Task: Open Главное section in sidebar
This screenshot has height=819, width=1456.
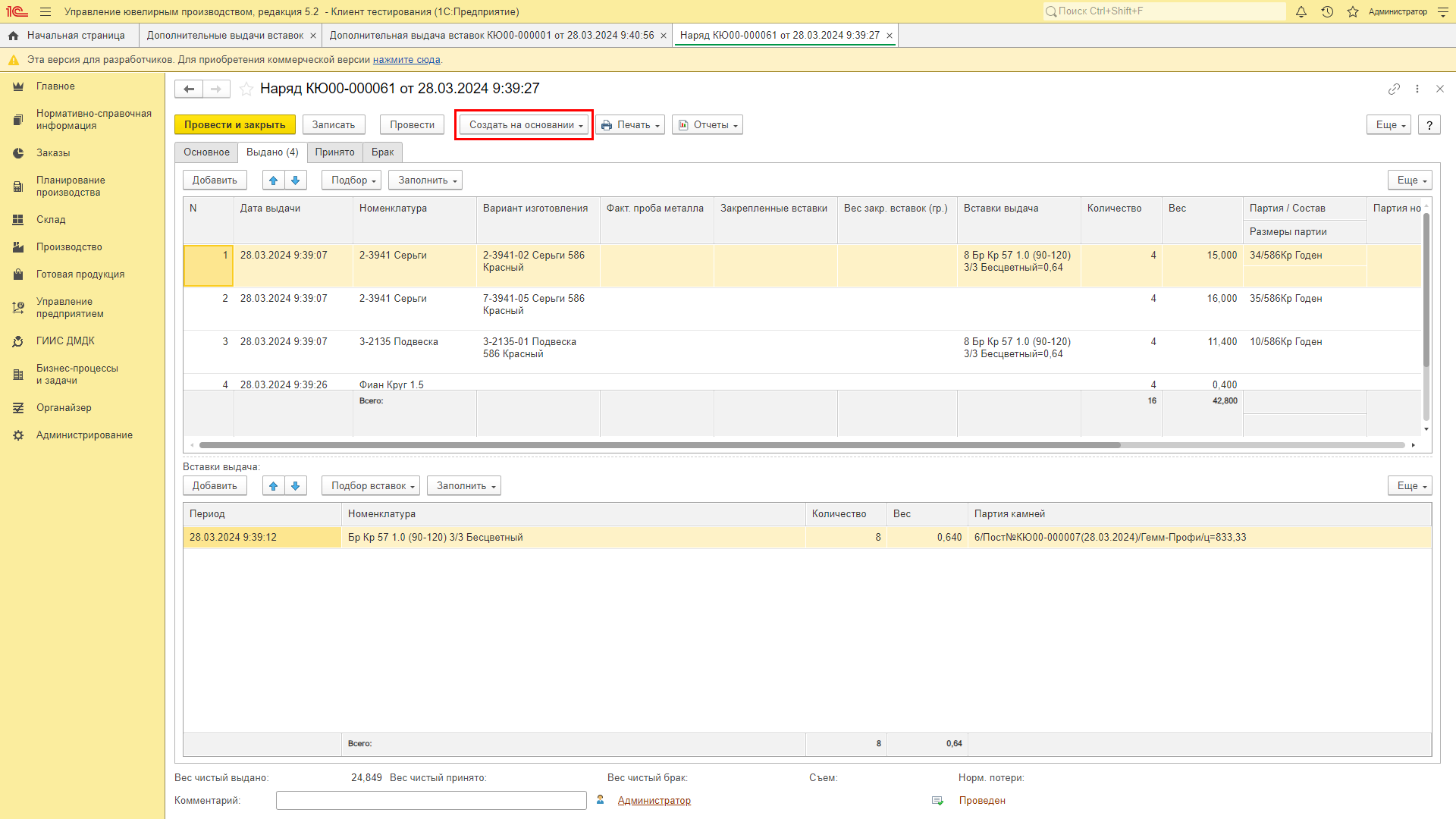Action: coord(55,86)
